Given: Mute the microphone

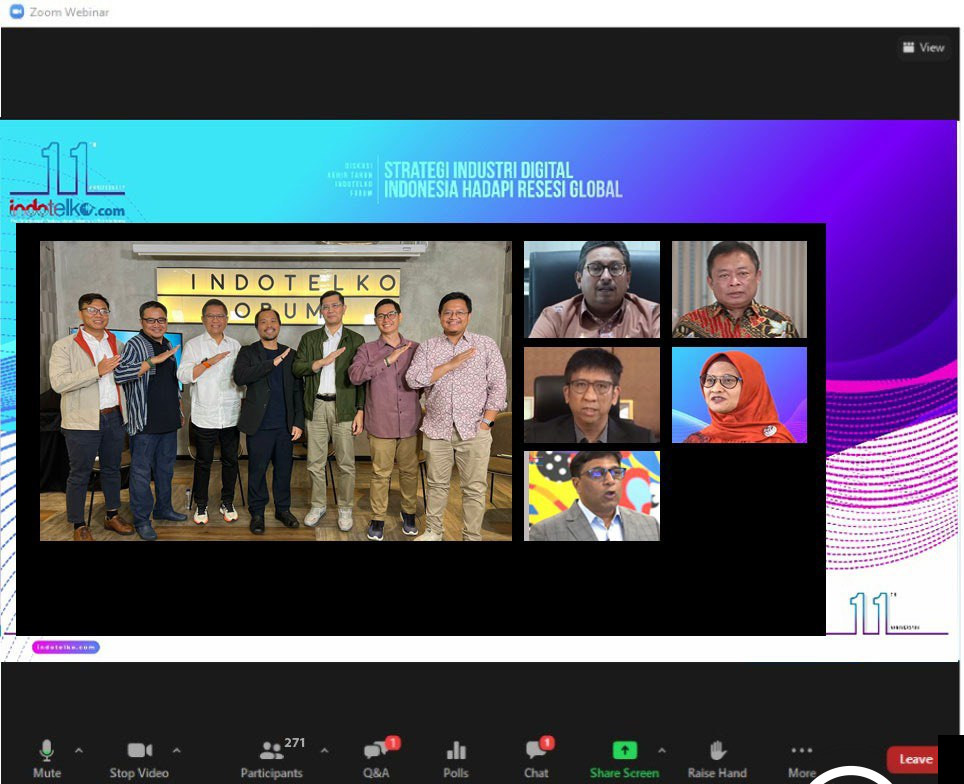Looking at the screenshot, I should coord(46,757).
